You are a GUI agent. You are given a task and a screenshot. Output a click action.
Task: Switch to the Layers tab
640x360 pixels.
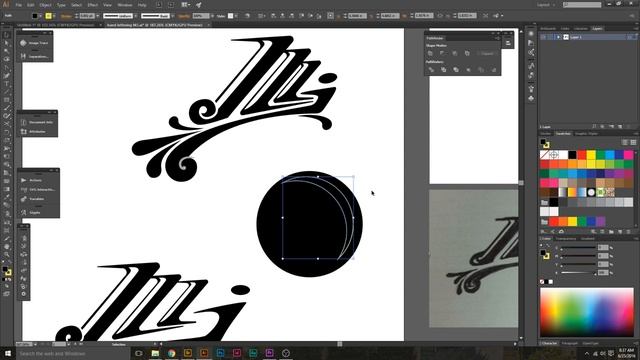(x=597, y=29)
